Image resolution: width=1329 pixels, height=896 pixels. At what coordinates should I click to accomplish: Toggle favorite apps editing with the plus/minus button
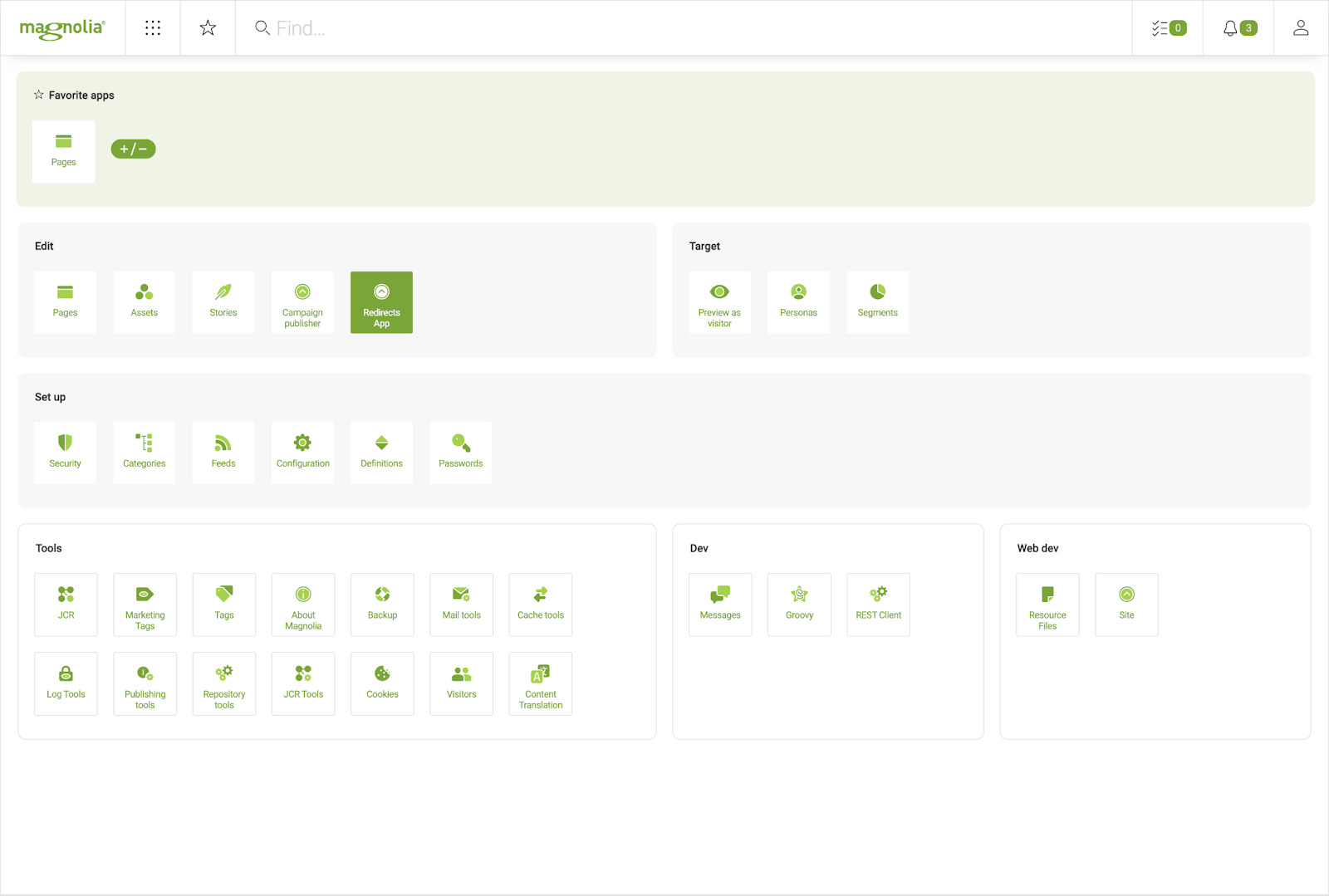click(133, 149)
